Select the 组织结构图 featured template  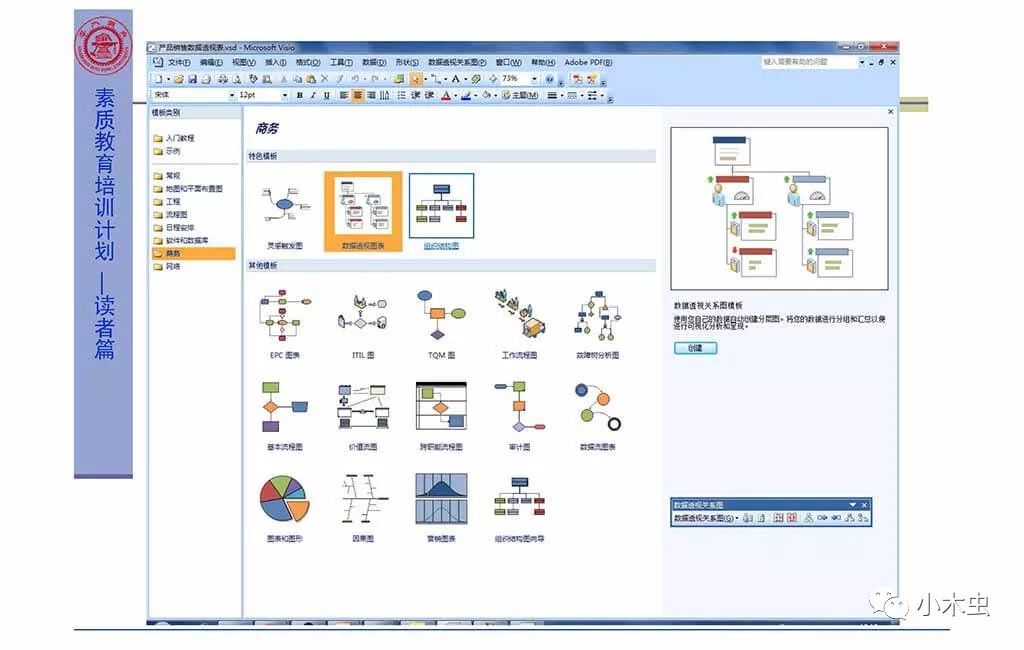click(441, 211)
